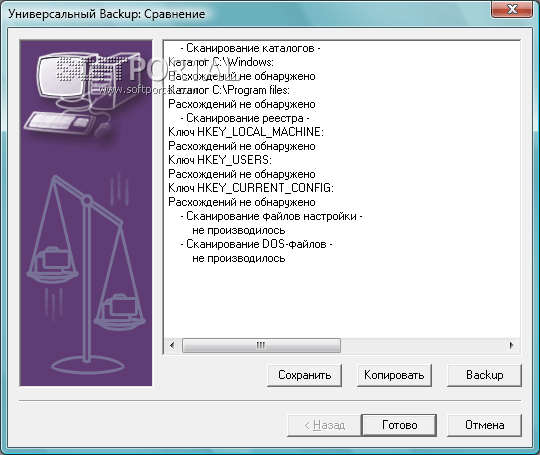Click the right scale pan with folder
The width and height of the screenshot is (540, 455).
click(x=120, y=313)
